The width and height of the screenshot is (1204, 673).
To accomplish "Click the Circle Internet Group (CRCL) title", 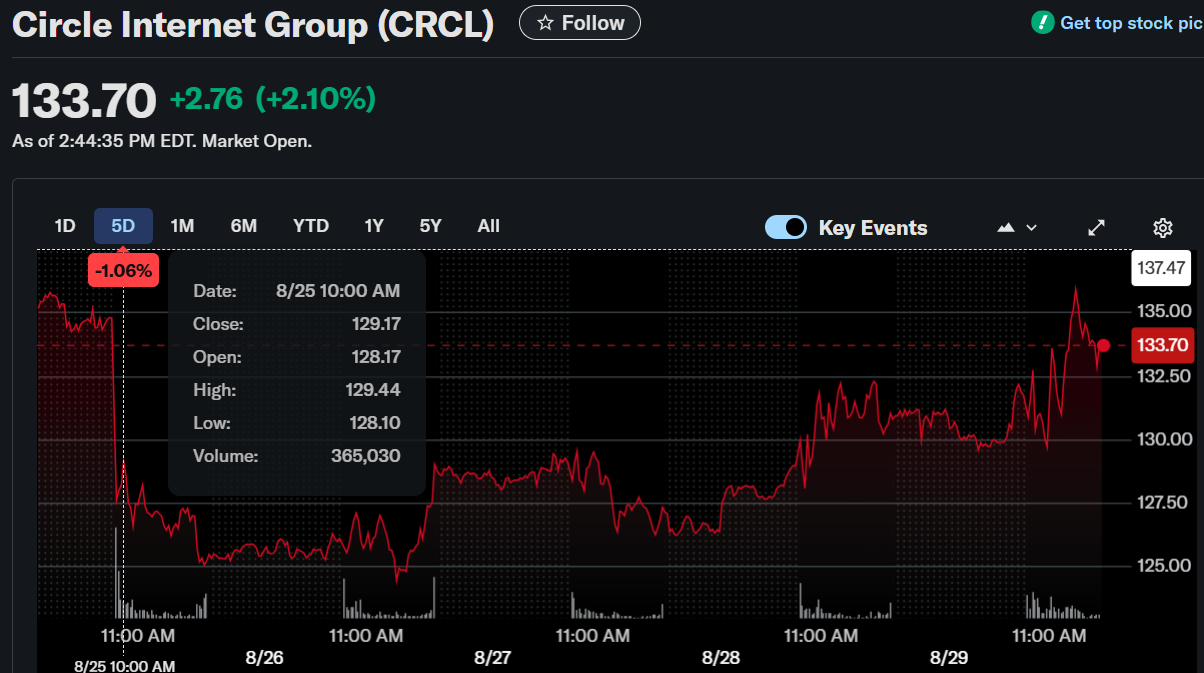I will pos(253,25).
